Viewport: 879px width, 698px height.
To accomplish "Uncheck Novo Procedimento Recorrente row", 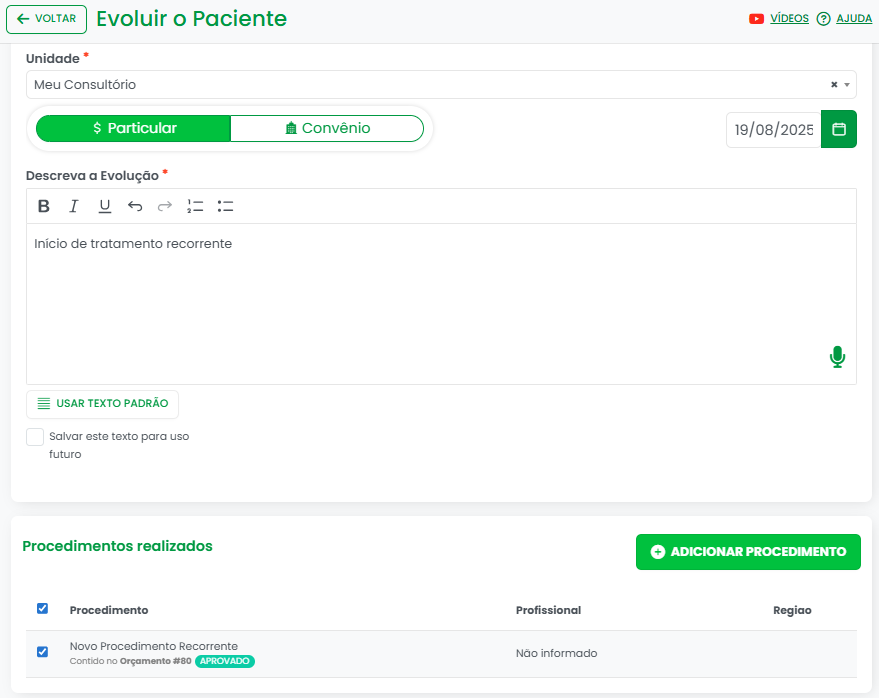I will coord(42,652).
